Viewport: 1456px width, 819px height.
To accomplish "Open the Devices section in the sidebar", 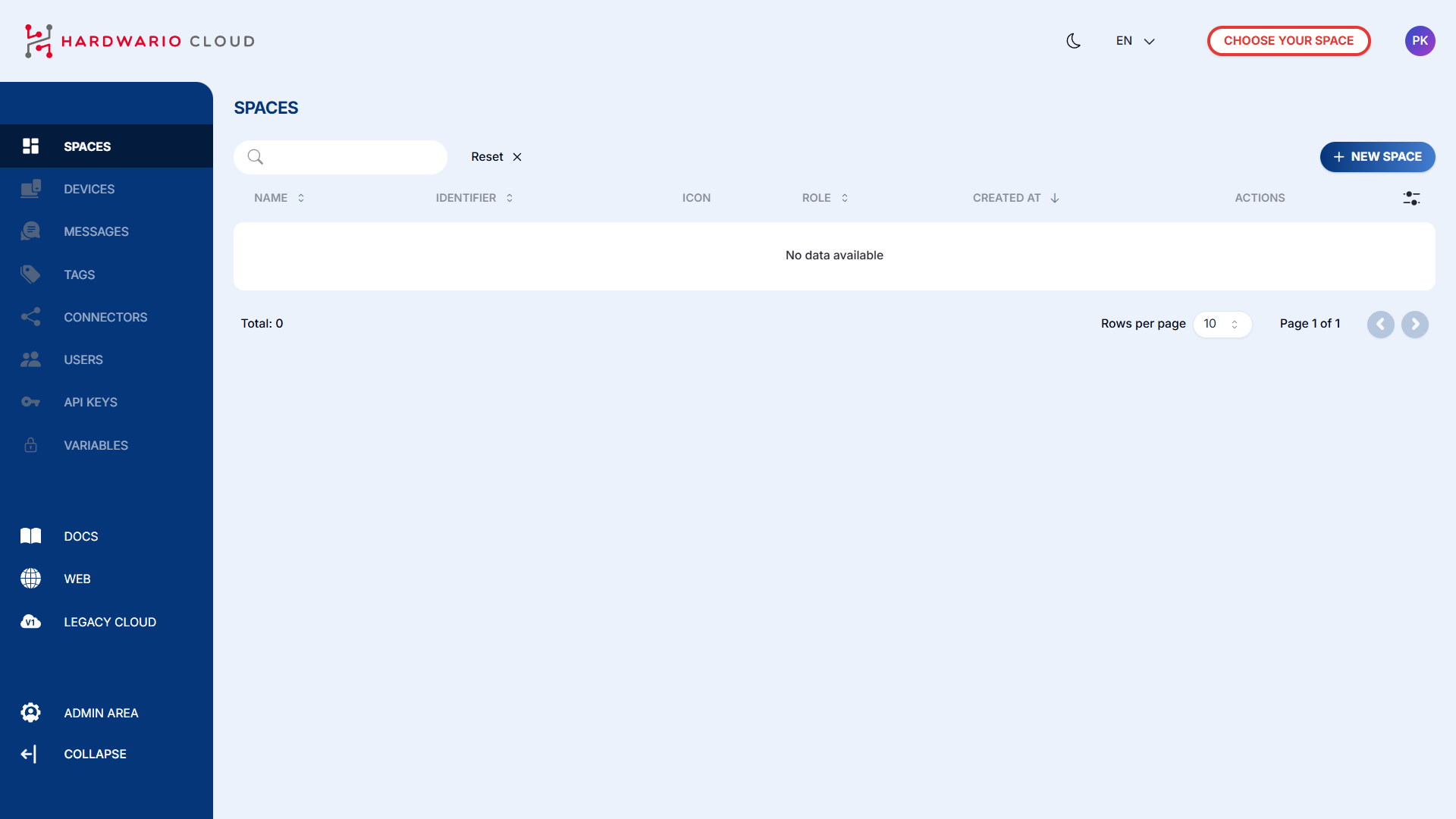I will [x=89, y=189].
